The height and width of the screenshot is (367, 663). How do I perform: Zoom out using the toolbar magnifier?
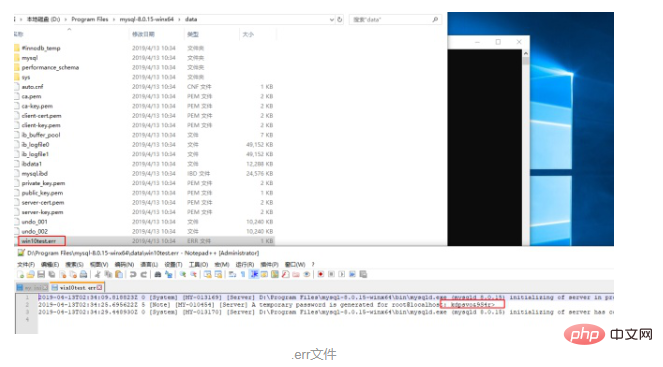(x=193, y=274)
